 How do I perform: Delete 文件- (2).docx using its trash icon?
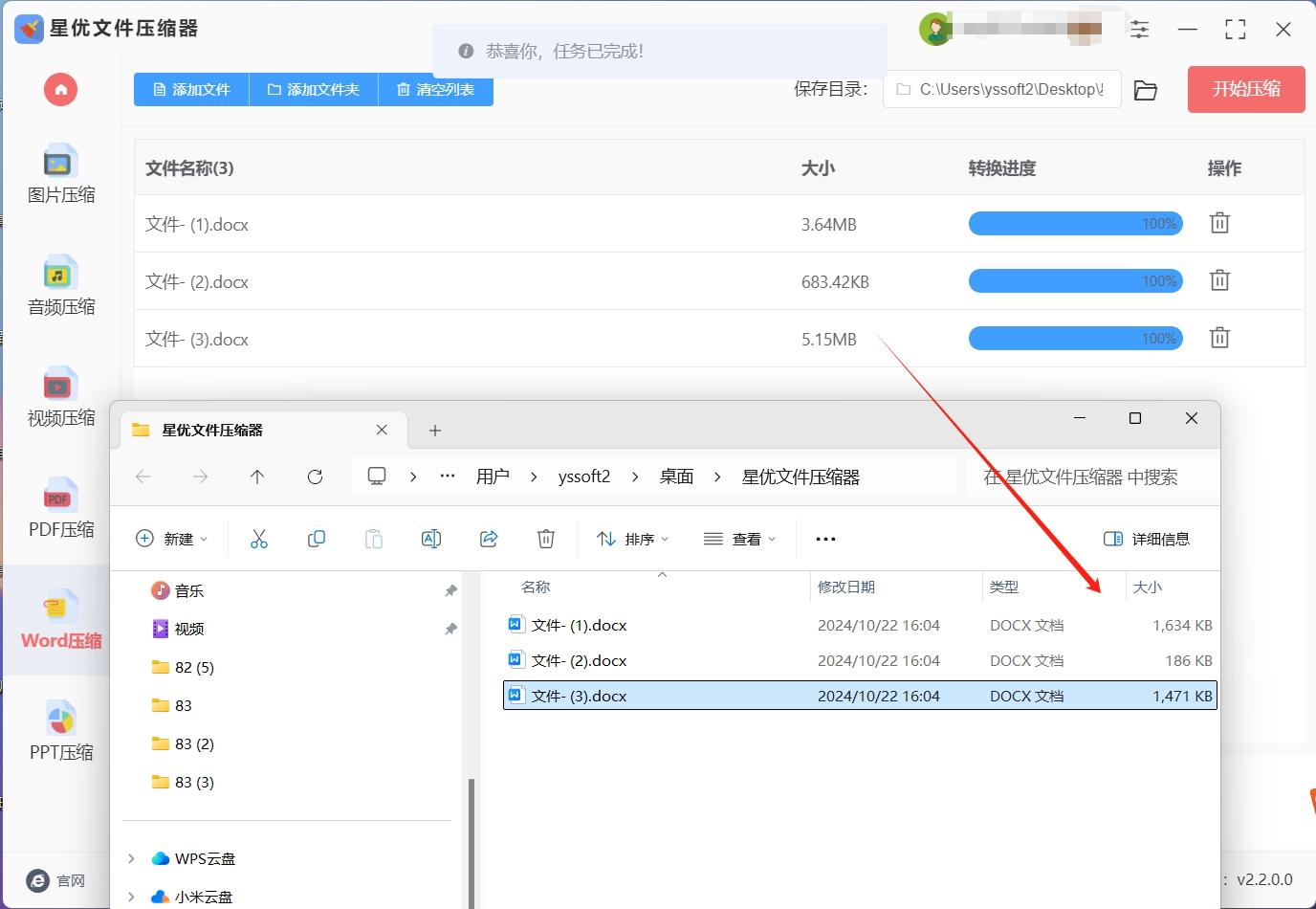[x=1219, y=281]
